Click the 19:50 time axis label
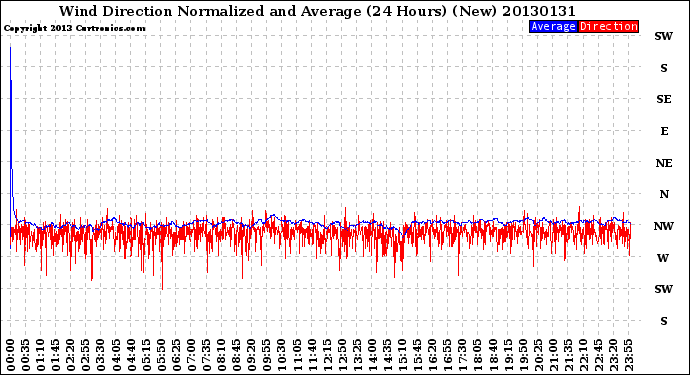This screenshot has width=690, height=375. click(523, 355)
